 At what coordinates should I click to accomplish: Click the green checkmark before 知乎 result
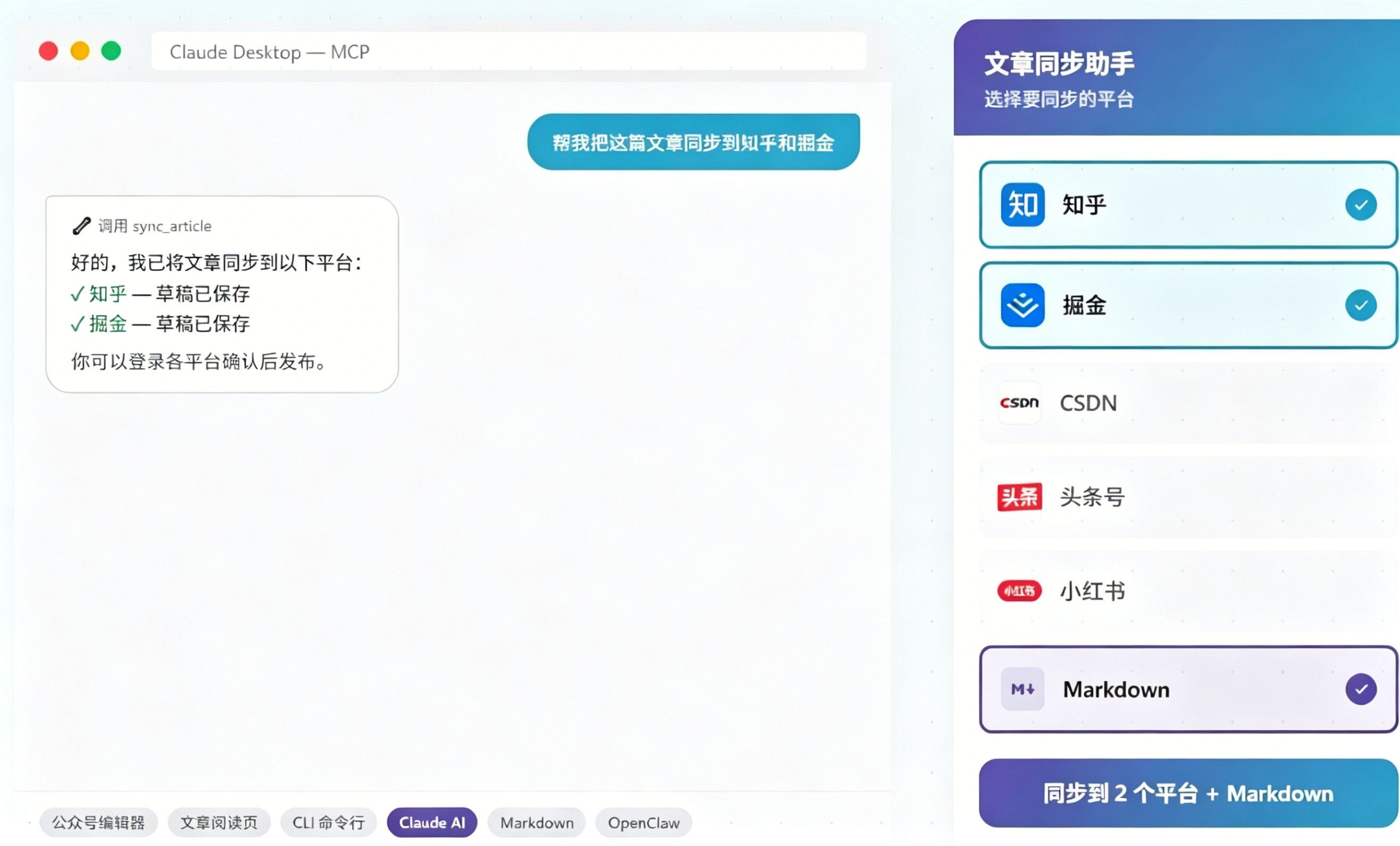click(x=78, y=293)
